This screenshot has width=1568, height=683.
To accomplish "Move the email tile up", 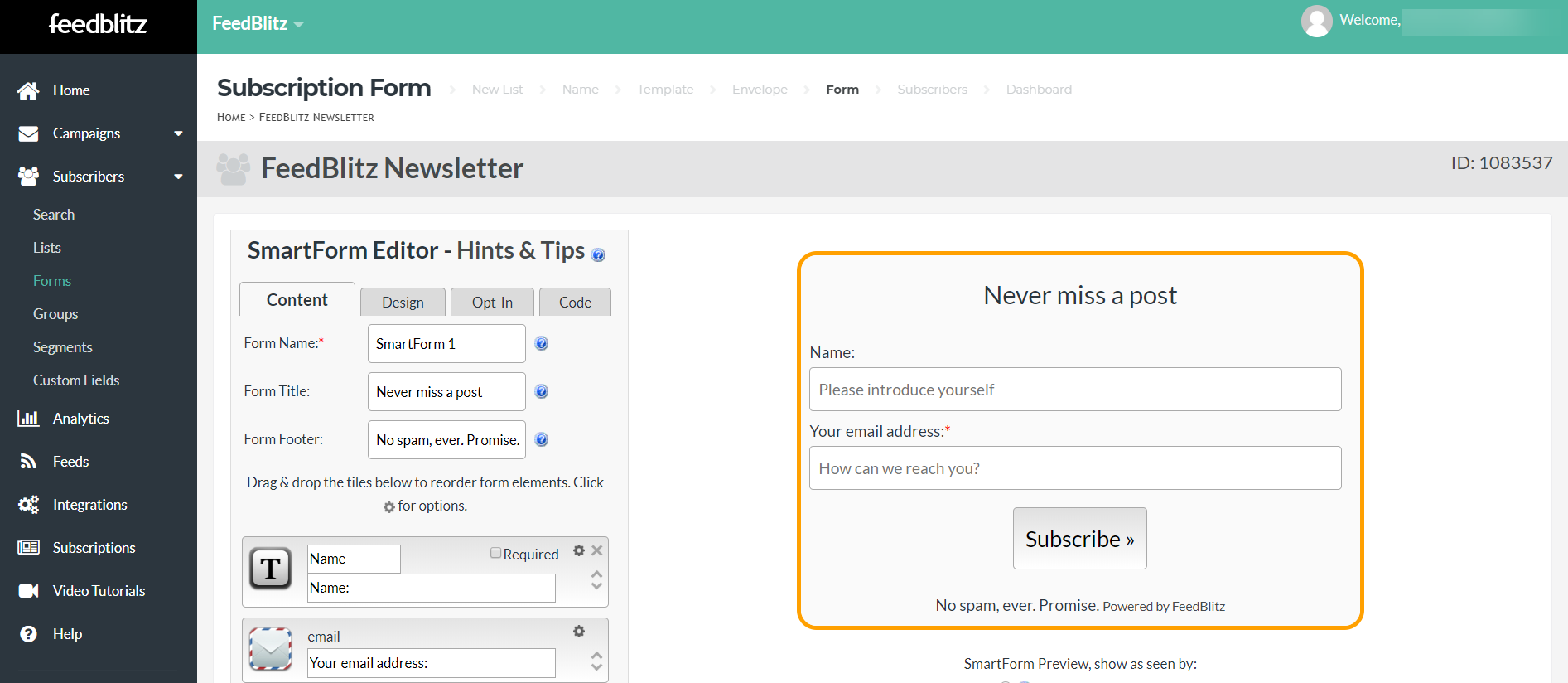I will [x=596, y=656].
